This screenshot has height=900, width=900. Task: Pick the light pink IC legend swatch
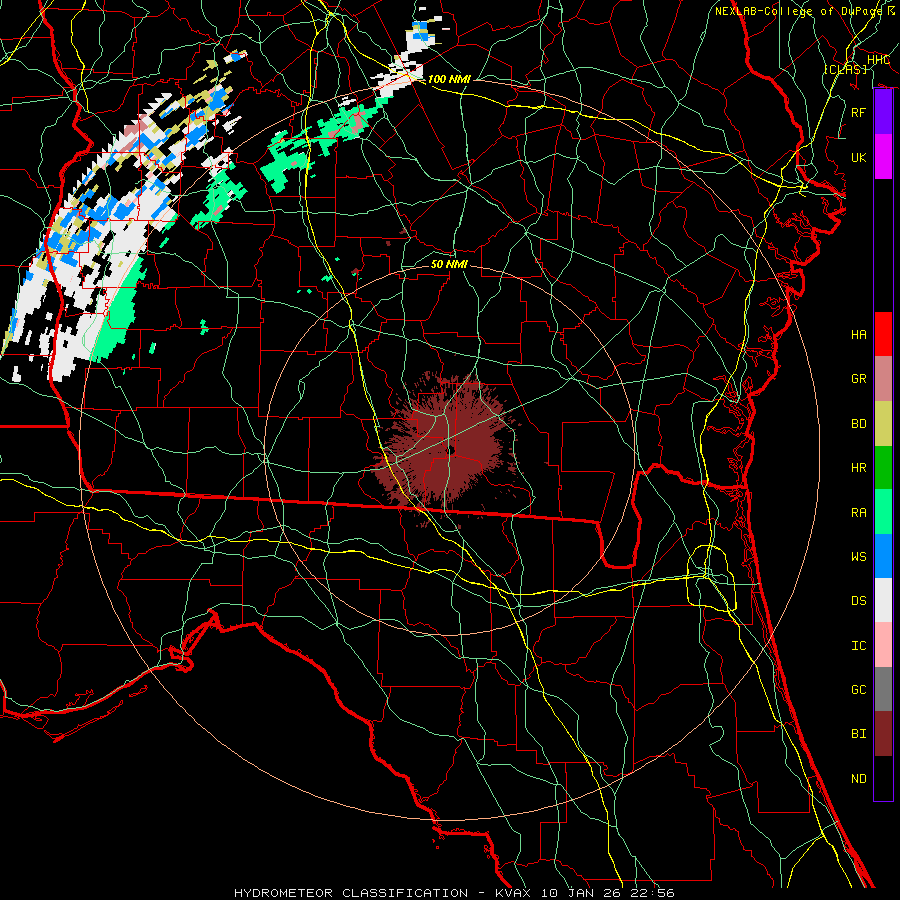883,645
